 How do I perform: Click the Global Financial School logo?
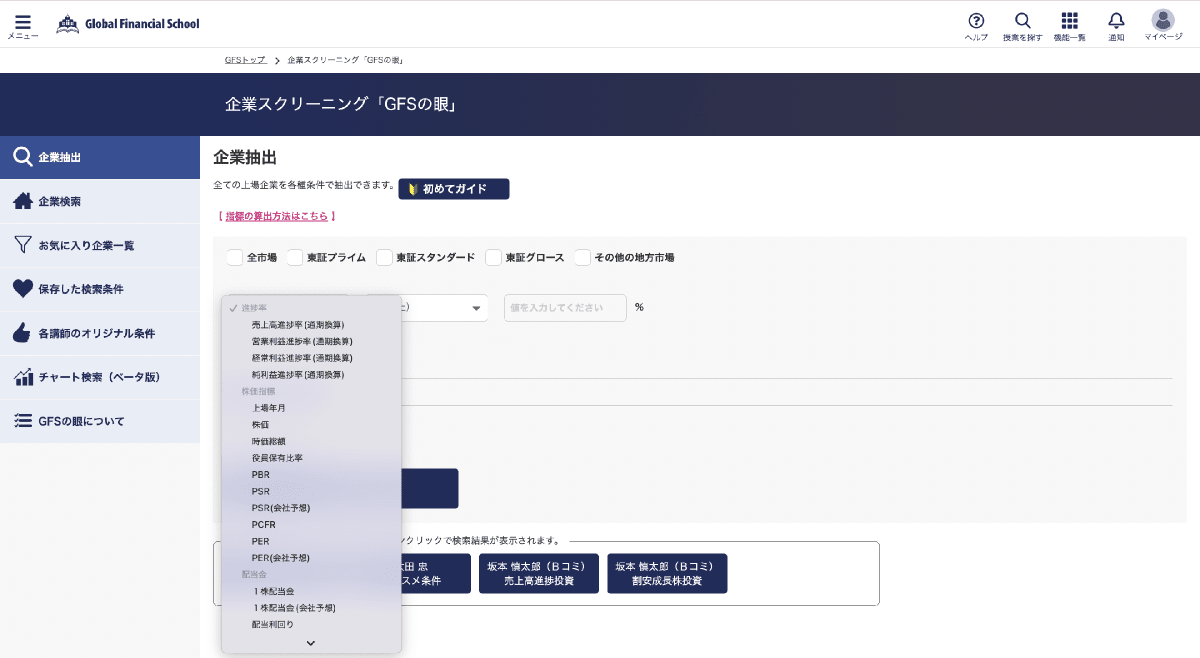[x=128, y=23]
